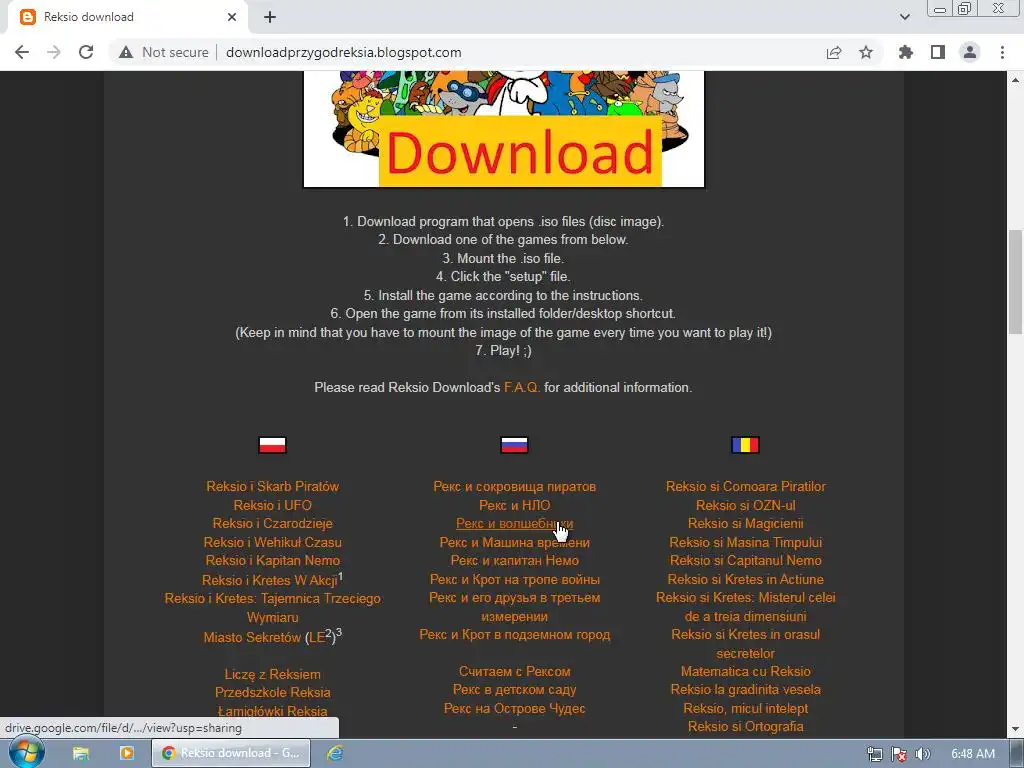
Task: Bookmark this page with the star icon
Action: [x=866, y=52]
